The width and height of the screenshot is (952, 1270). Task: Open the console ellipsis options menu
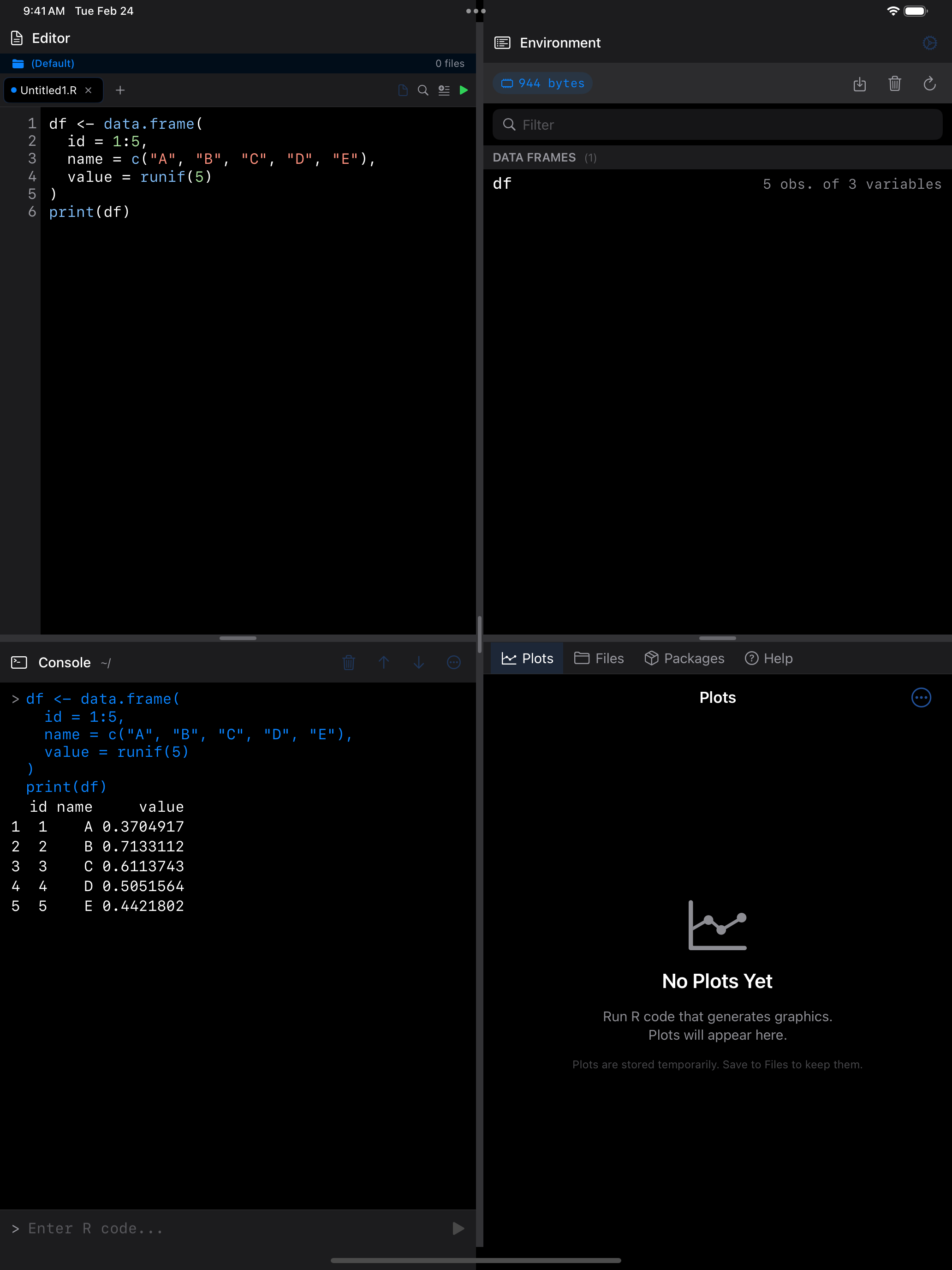[x=453, y=662]
